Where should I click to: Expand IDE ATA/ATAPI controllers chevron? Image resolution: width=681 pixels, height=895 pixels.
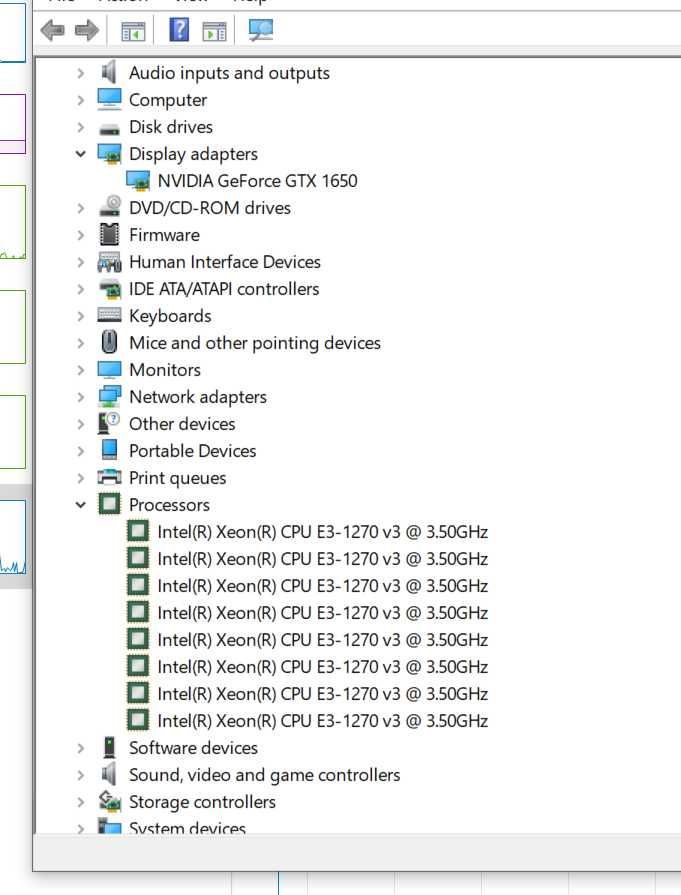(80, 289)
